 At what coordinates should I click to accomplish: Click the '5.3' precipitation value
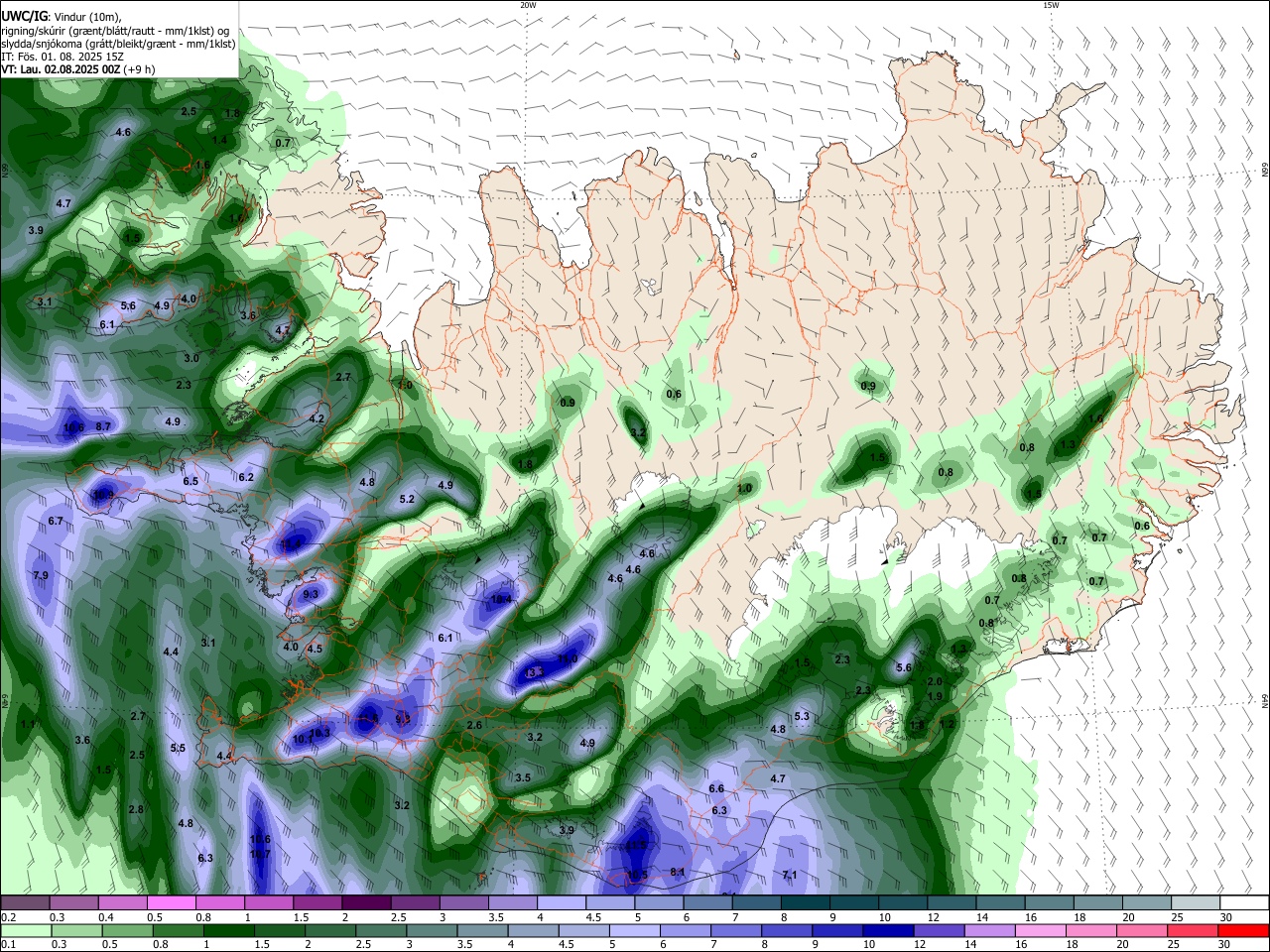click(x=802, y=716)
